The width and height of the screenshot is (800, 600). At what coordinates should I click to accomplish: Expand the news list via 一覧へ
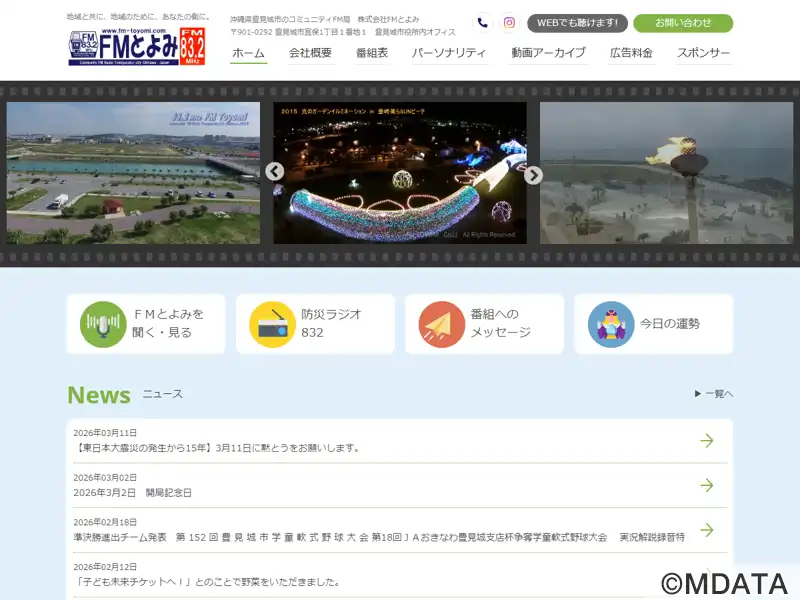pyautogui.click(x=714, y=394)
